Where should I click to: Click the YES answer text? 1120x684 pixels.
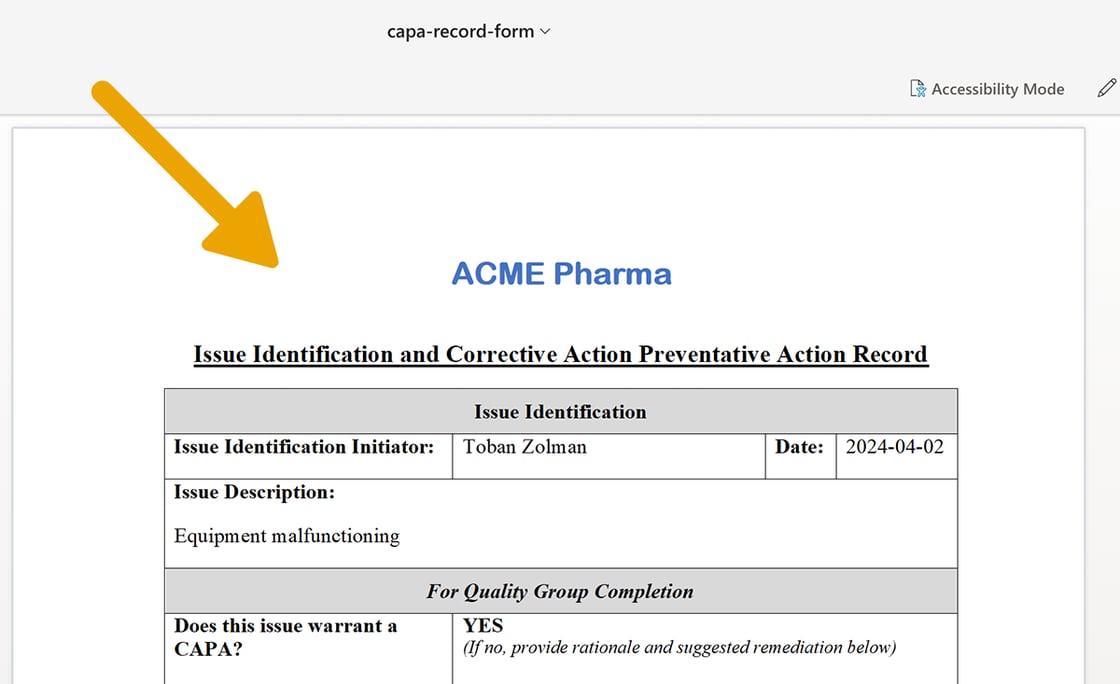[x=483, y=626]
